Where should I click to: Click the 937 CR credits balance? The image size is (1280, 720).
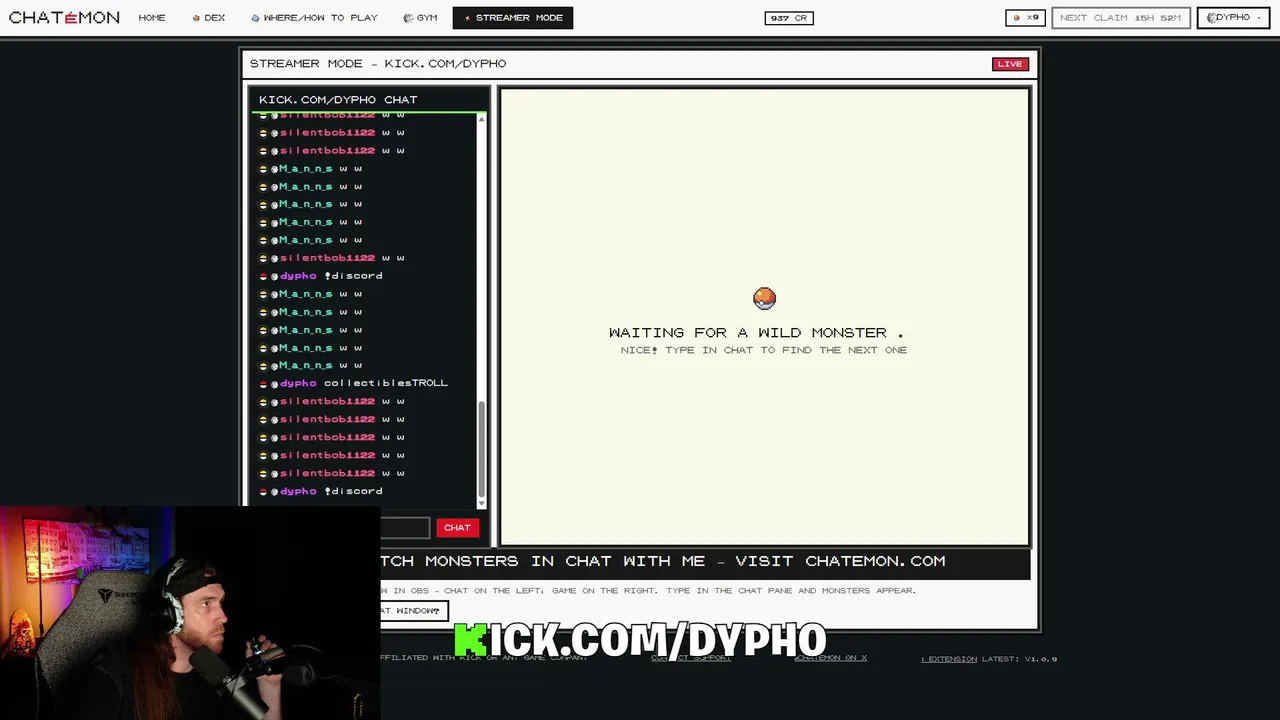pos(789,18)
